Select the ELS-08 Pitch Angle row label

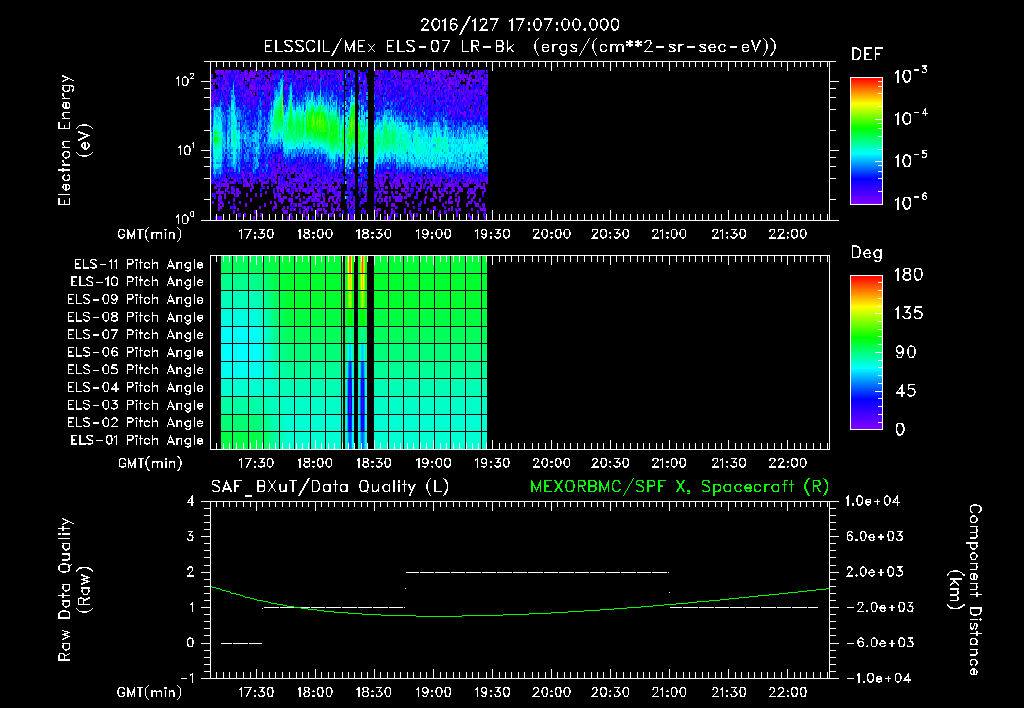click(136, 317)
